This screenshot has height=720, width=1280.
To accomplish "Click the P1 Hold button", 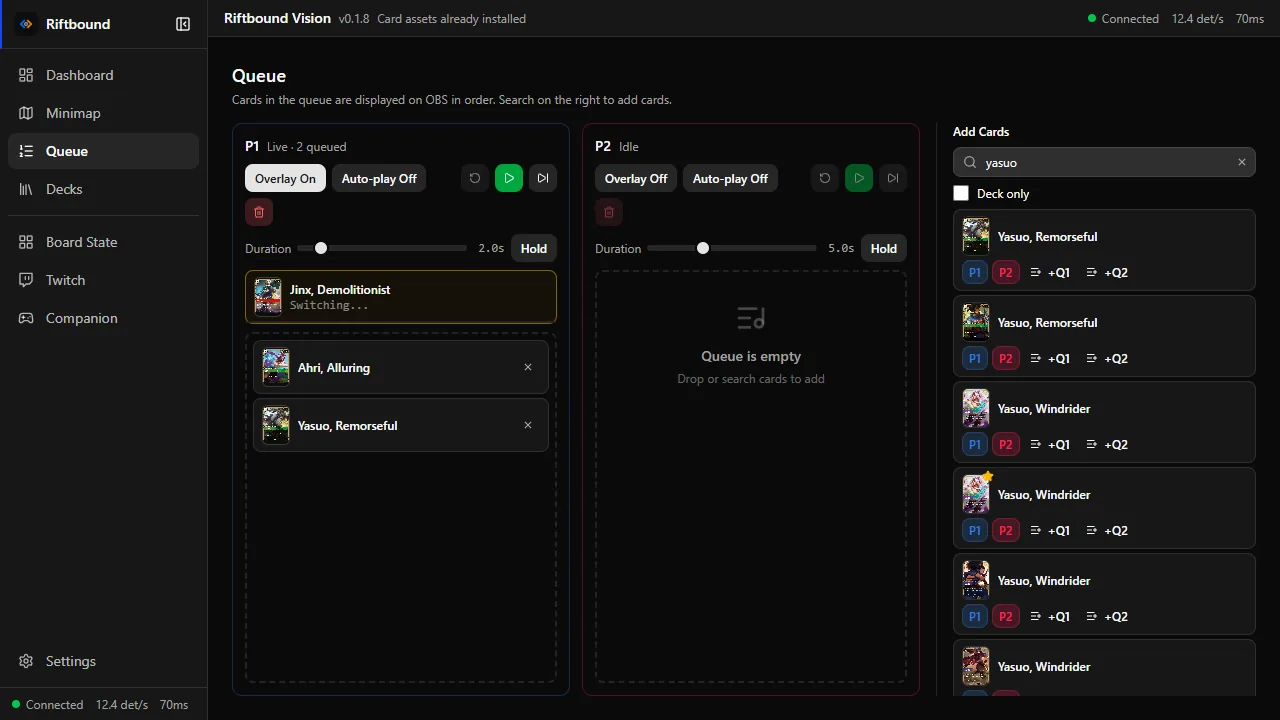I will (x=534, y=248).
